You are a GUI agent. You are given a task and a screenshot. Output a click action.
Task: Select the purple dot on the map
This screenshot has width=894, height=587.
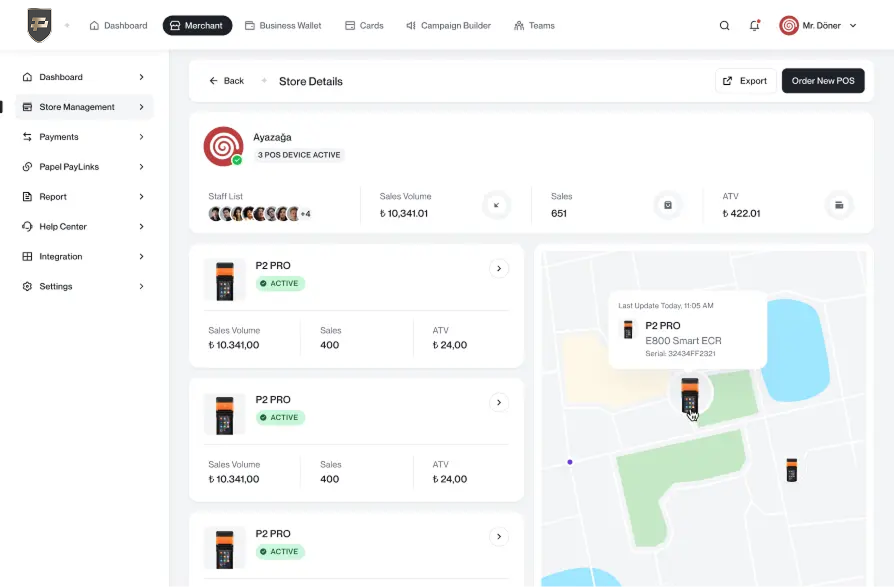[x=570, y=462]
